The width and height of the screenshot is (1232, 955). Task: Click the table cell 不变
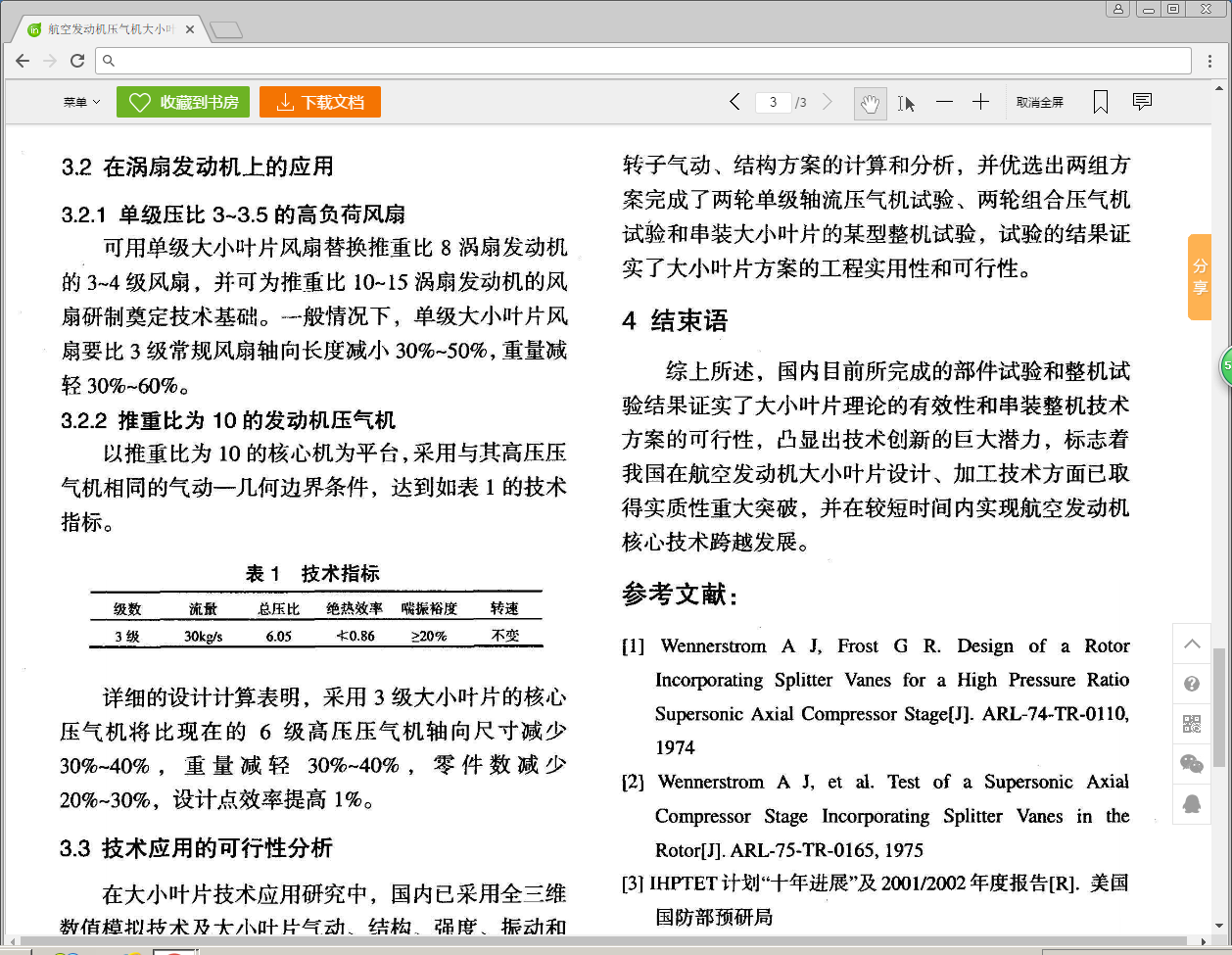click(x=504, y=636)
